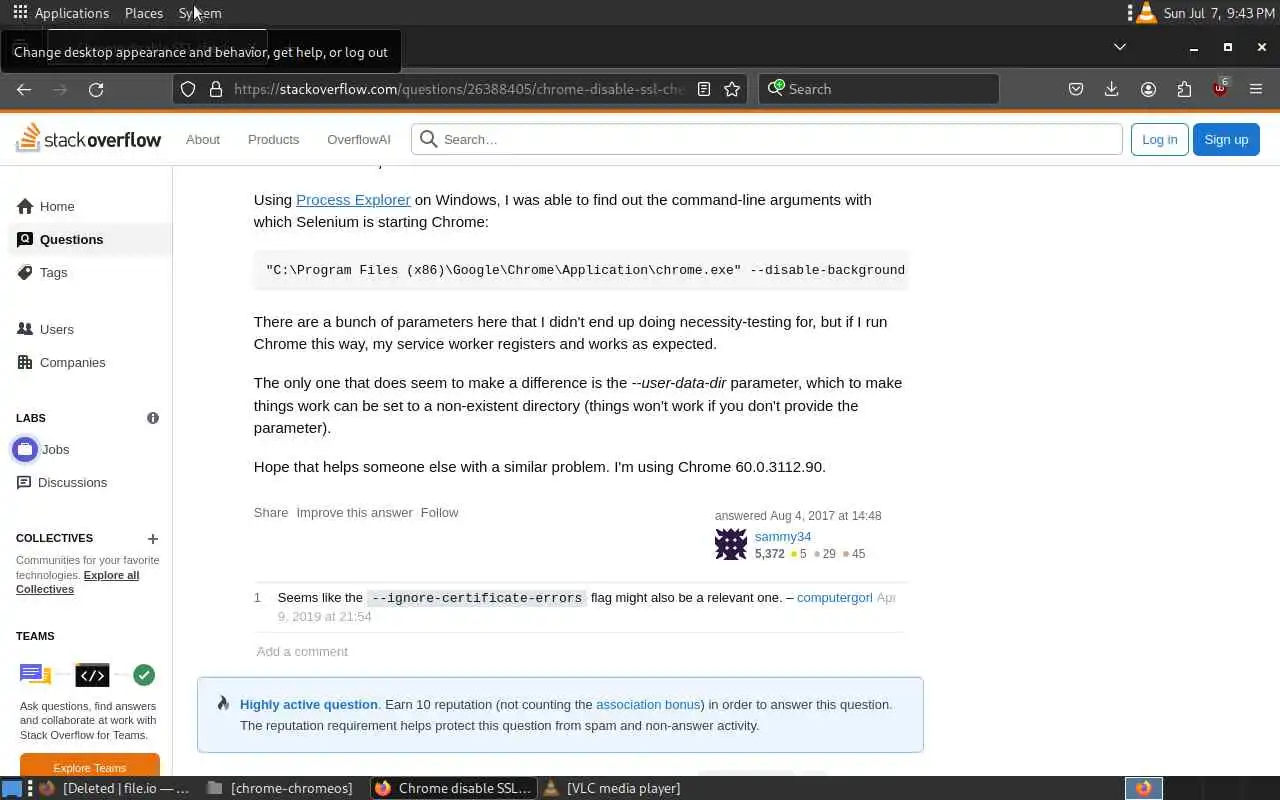Viewport: 1280px width, 800px height.
Task: Click Follow under the answer
Action: tap(439, 512)
